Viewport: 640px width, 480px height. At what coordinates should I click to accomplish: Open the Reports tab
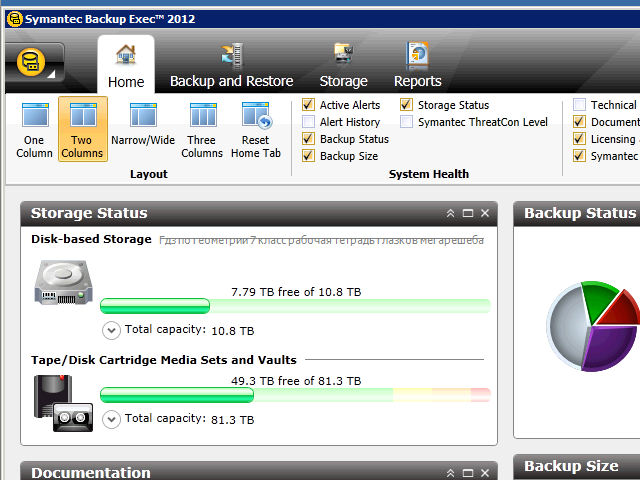[418, 65]
